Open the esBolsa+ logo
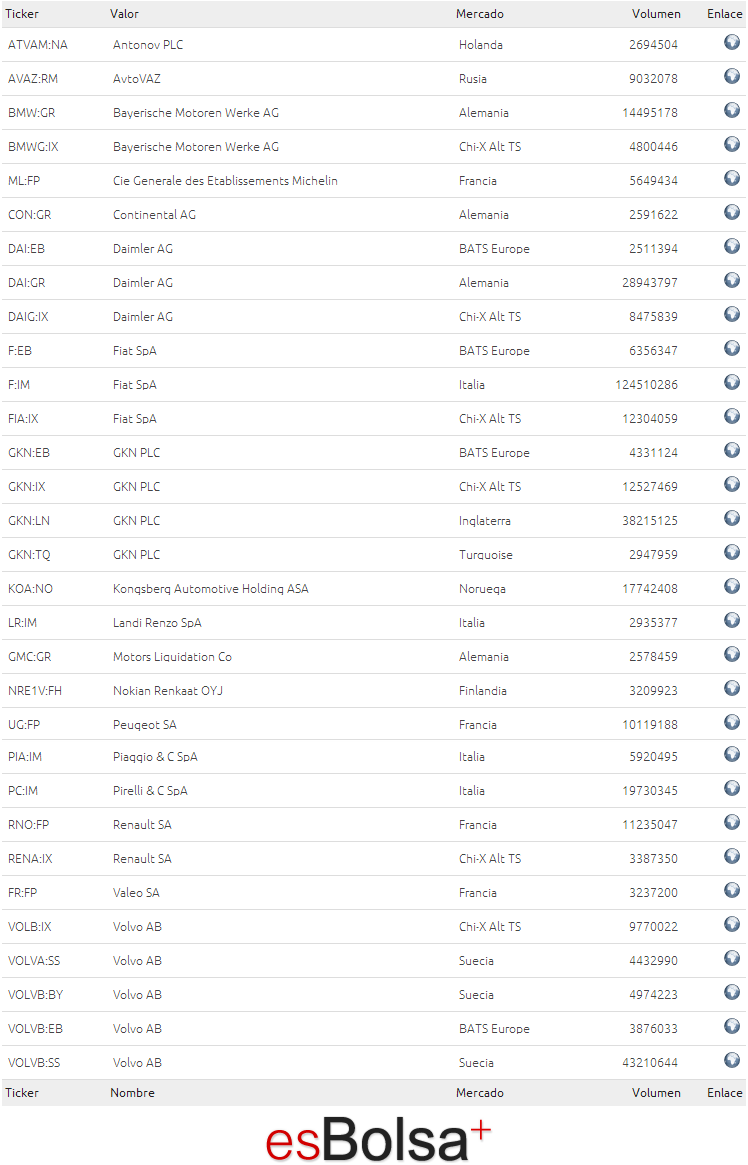This screenshot has width=748, height=1165. [377, 1138]
